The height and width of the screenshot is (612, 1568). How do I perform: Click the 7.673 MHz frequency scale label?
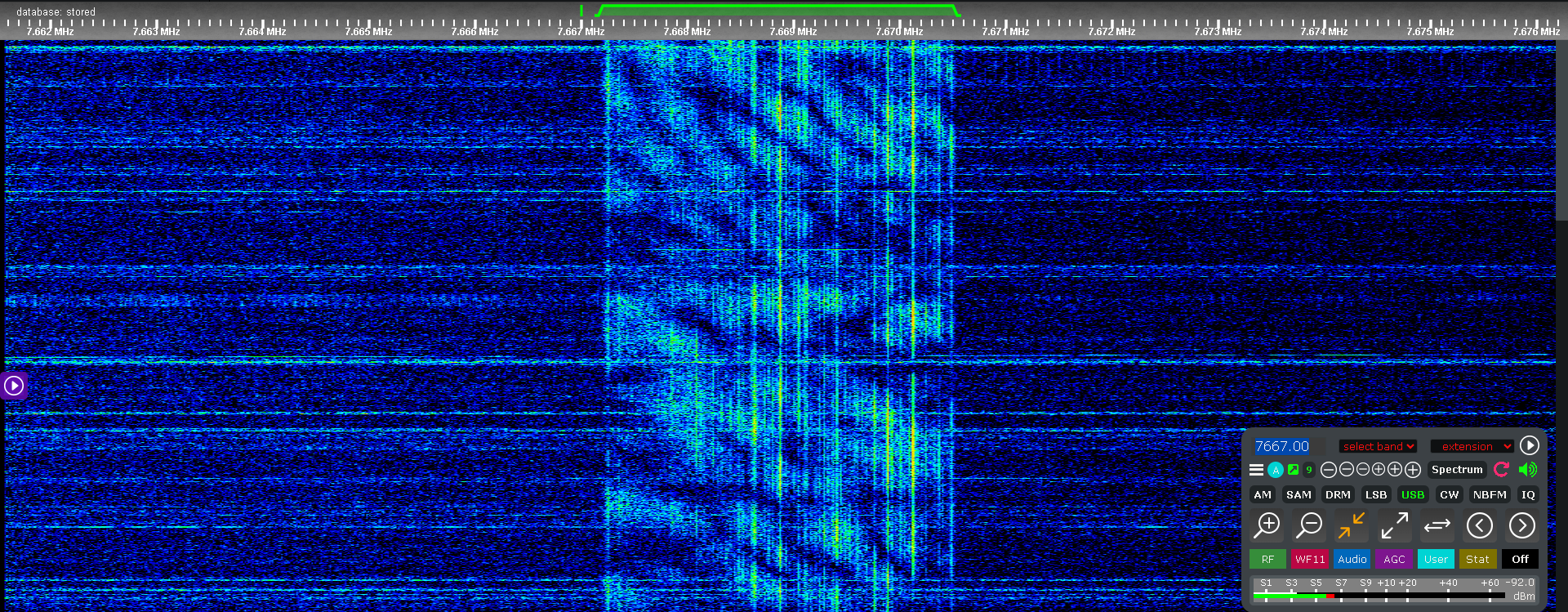click(1218, 32)
